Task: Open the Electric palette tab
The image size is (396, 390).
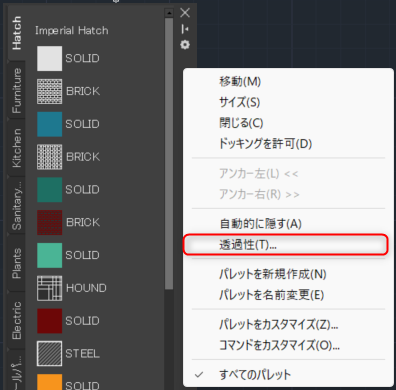Action: click(x=16, y=320)
